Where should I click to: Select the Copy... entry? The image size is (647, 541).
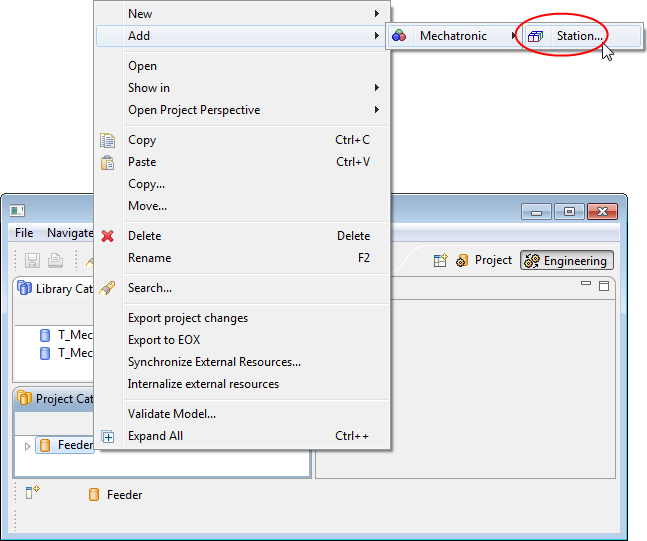click(243, 184)
